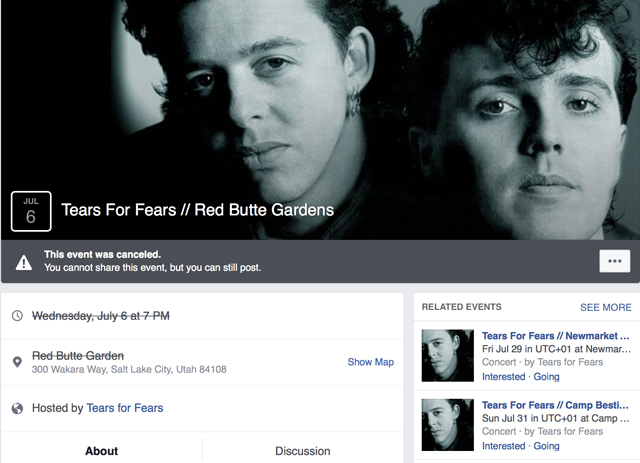The height and width of the screenshot is (463, 640).
Task: Mark Interested for the Camp Bestival event
Action: click(x=503, y=446)
